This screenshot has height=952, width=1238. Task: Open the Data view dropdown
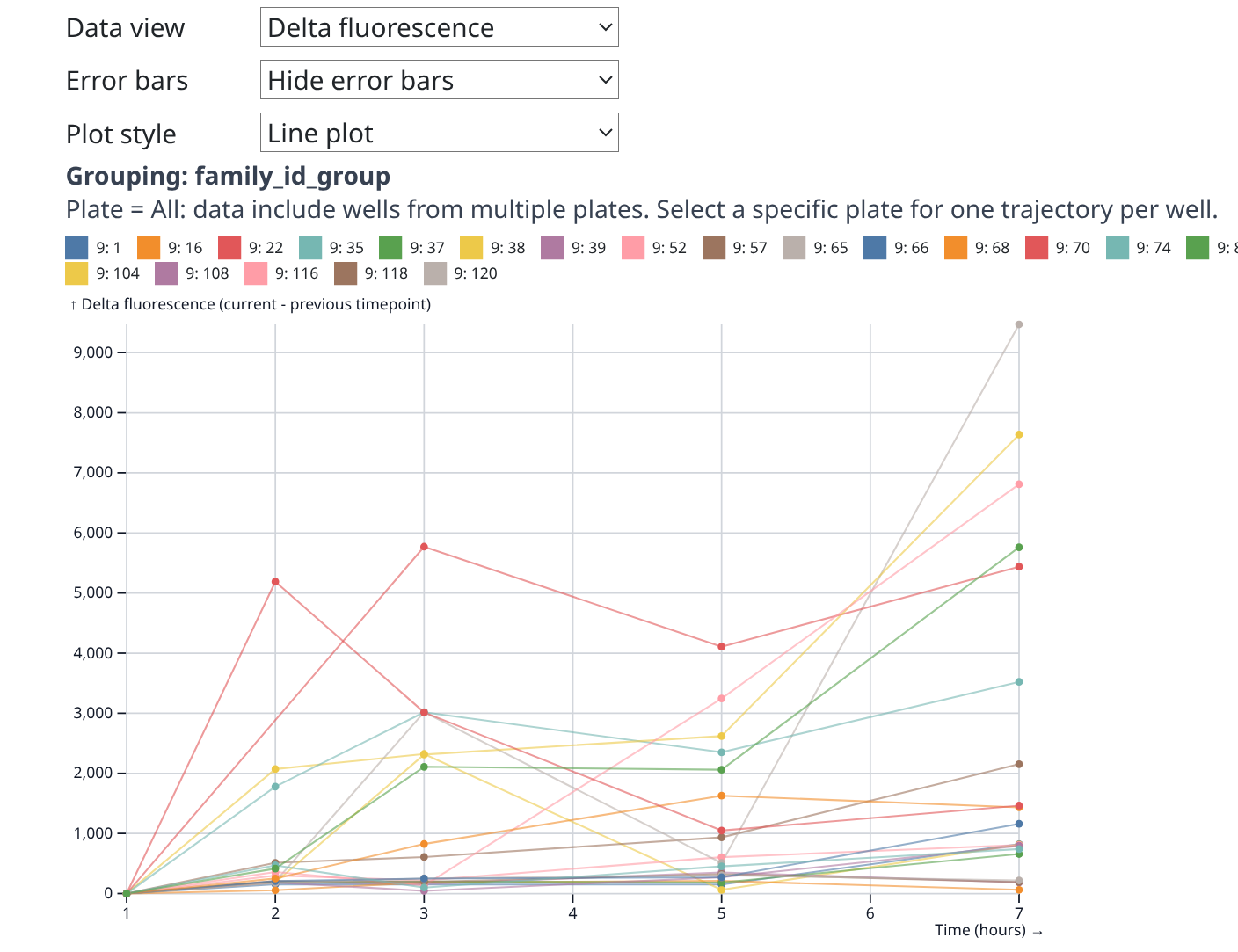[x=439, y=27]
